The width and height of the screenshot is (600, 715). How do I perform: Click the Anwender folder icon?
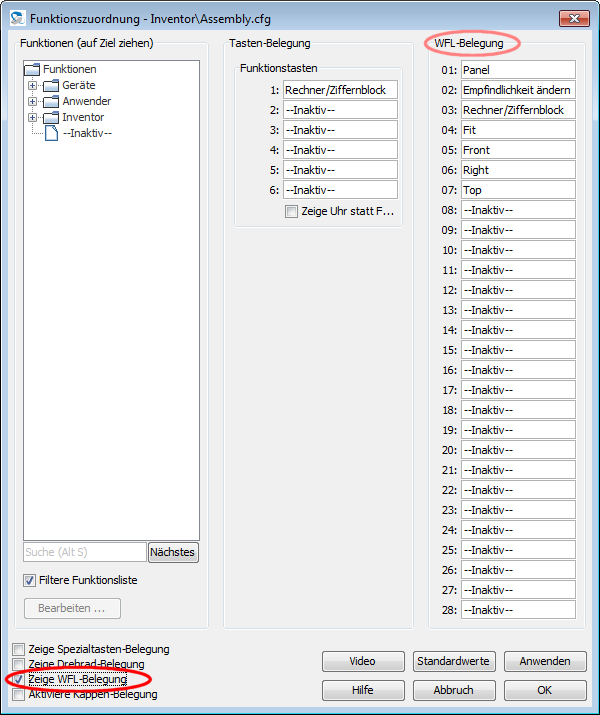point(50,102)
